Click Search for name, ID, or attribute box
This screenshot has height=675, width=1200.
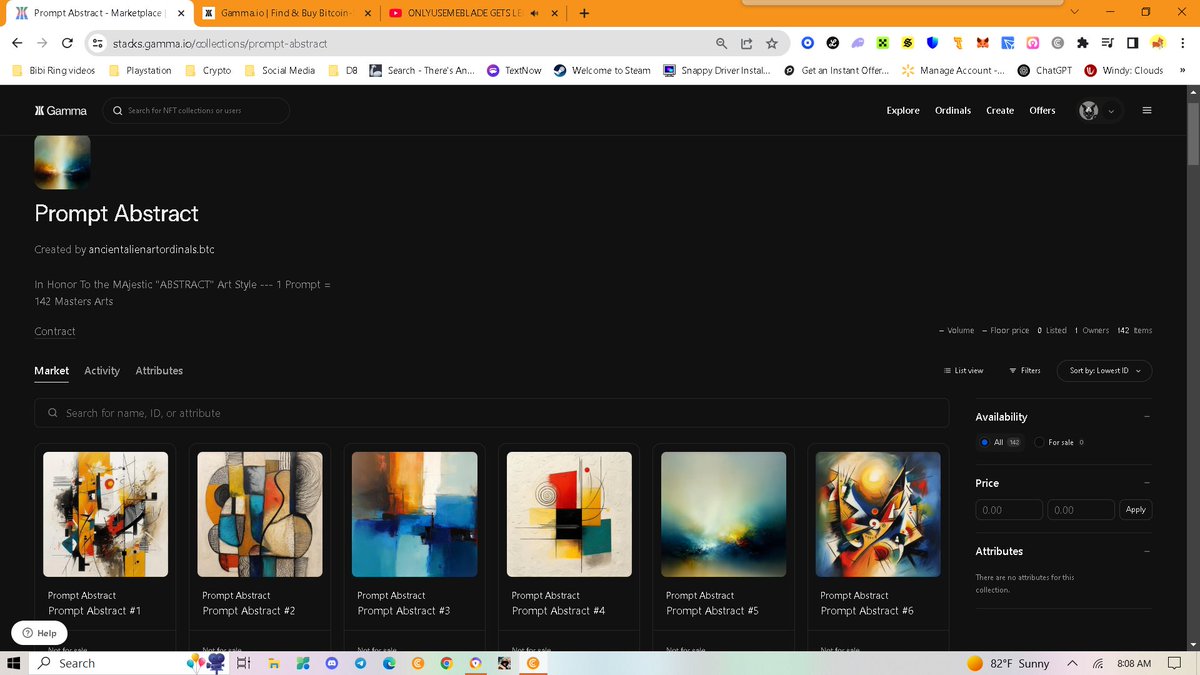[491, 412]
